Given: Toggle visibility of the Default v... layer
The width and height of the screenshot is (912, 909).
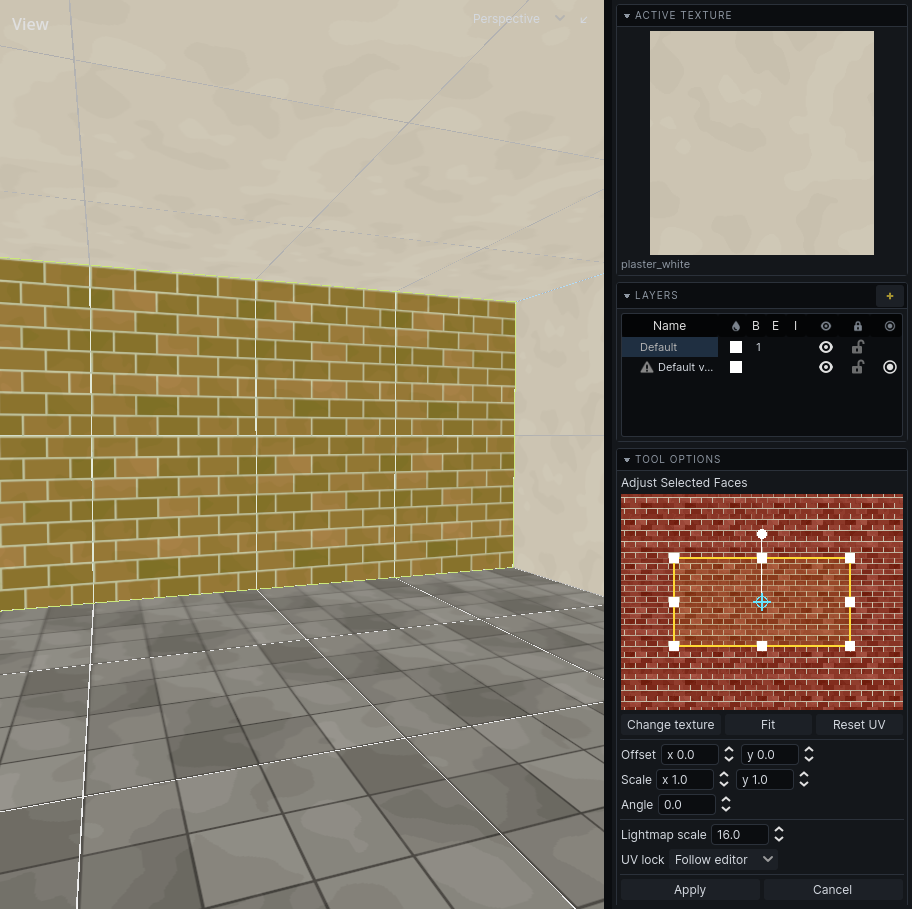Looking at the screenshot, I should click(x=825, y=367).
